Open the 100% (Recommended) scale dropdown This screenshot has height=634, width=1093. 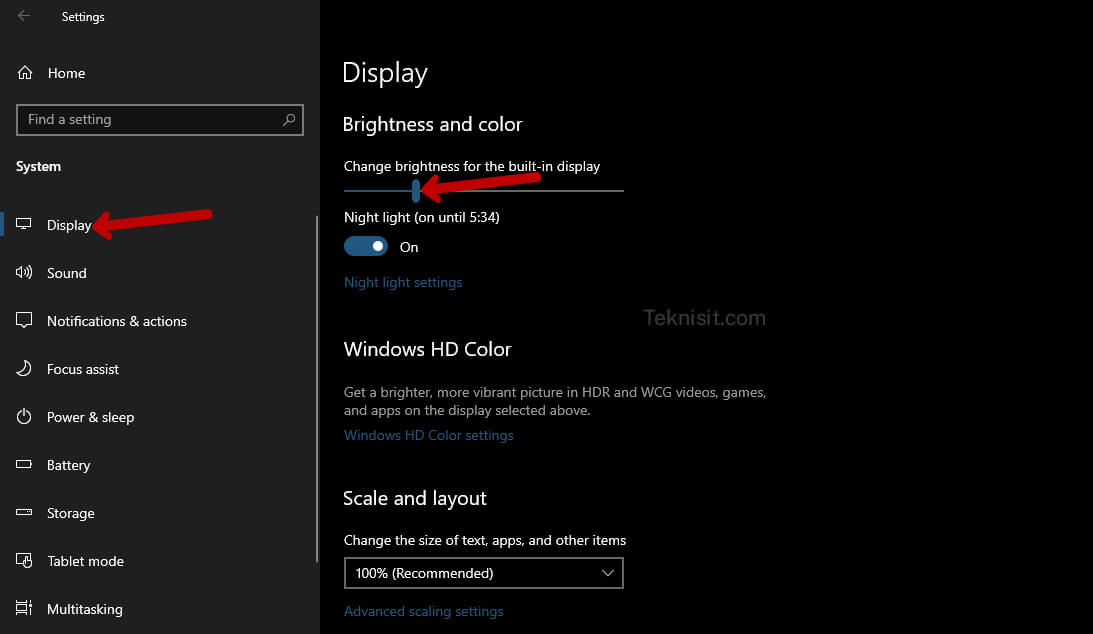[x=484, y=573]
